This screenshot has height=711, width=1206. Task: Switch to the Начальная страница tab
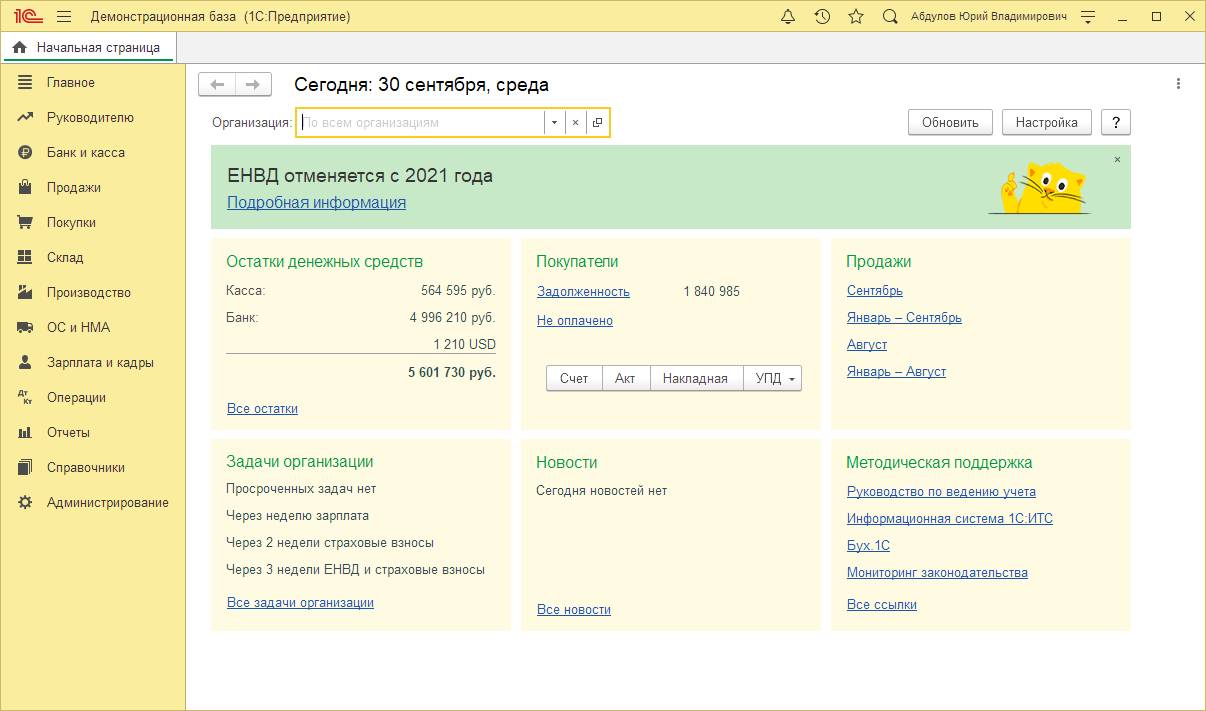[88, 47]
